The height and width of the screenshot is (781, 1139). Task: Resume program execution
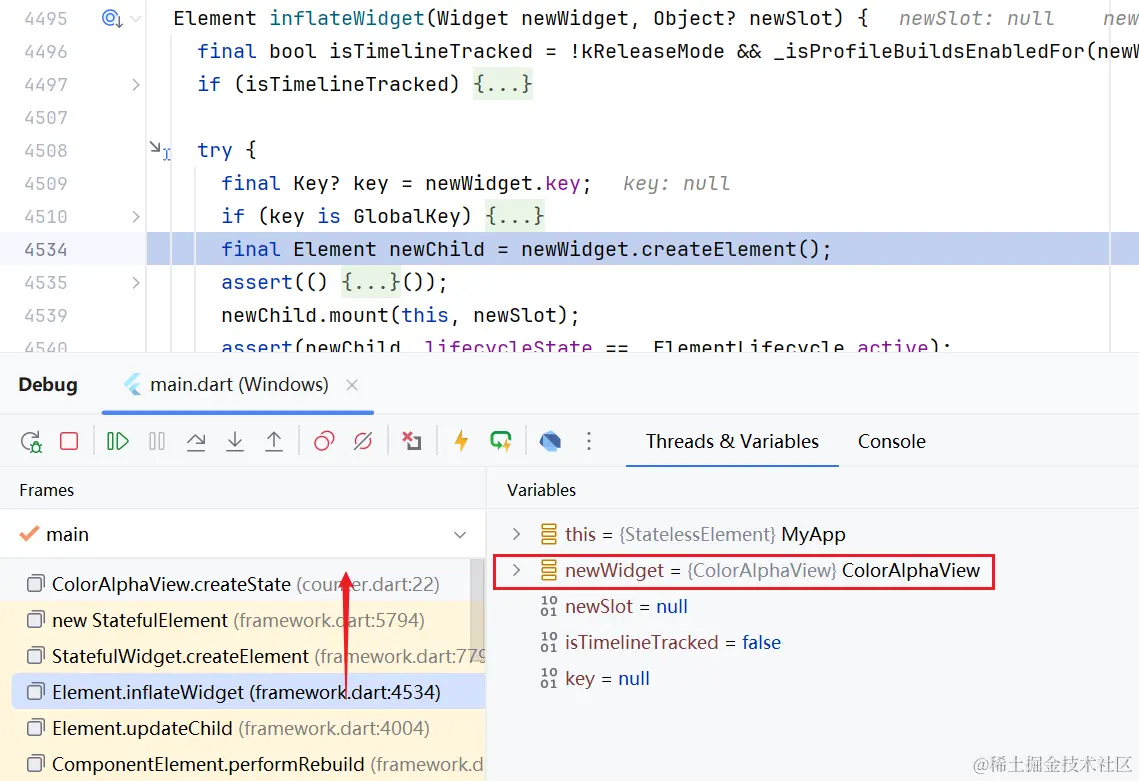[118, 441]
